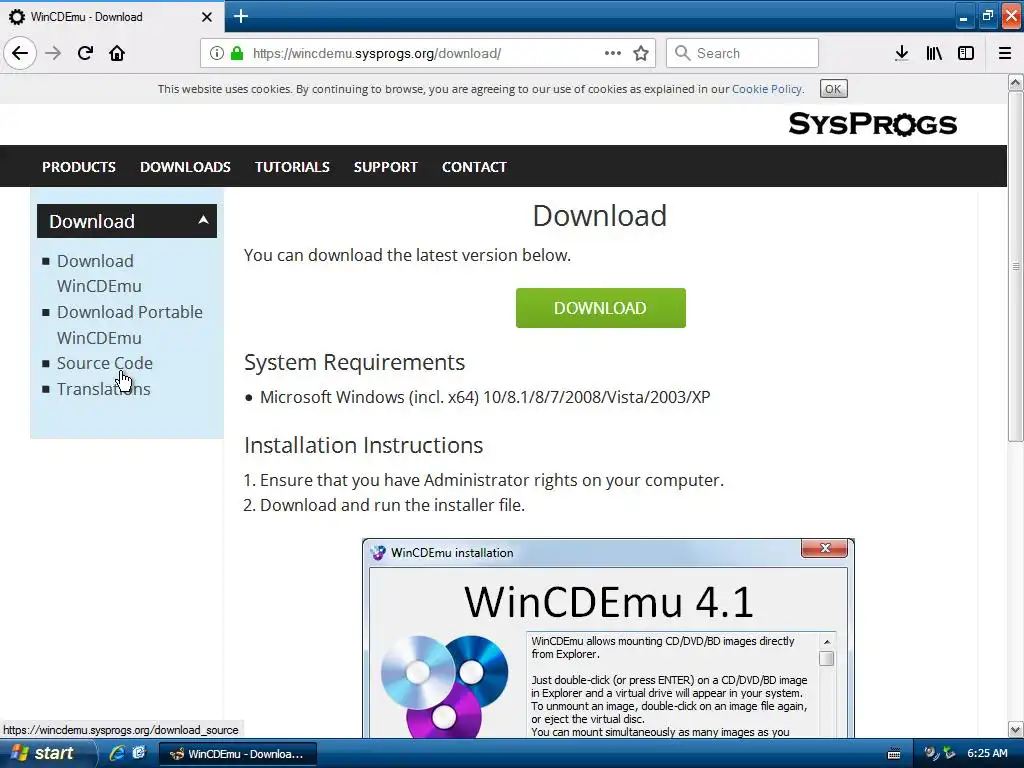Screen dimensions: 1024x768
Task: Open page actions three-dot menu
Action: coord(613,53)
